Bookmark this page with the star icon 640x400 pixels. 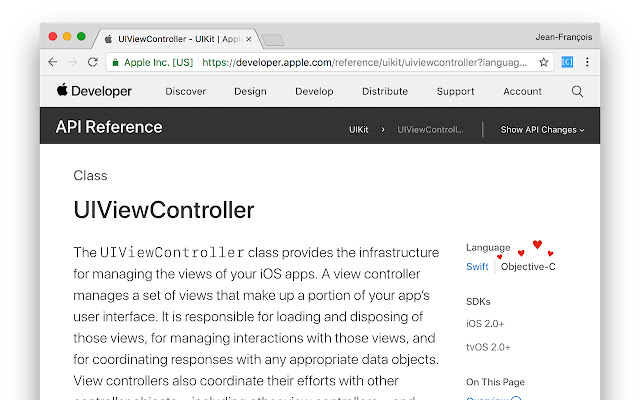[544, 62]
